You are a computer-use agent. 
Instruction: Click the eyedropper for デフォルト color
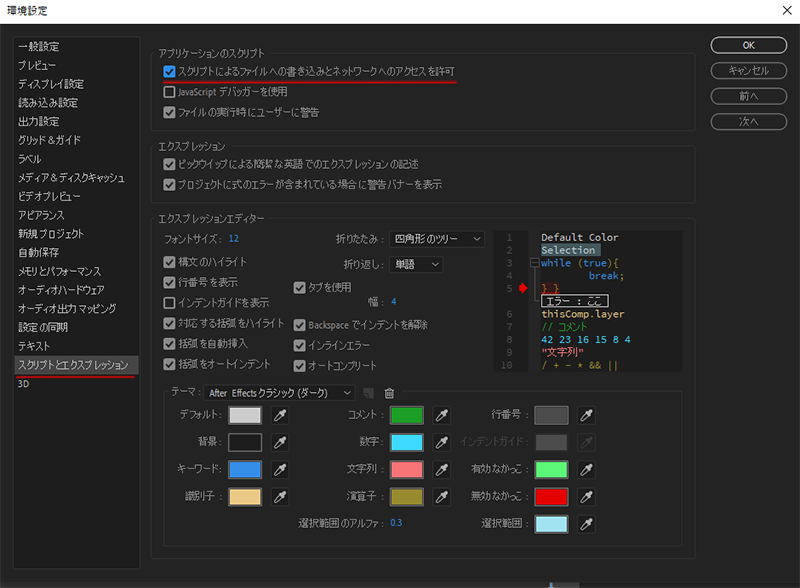coord(281,415)
